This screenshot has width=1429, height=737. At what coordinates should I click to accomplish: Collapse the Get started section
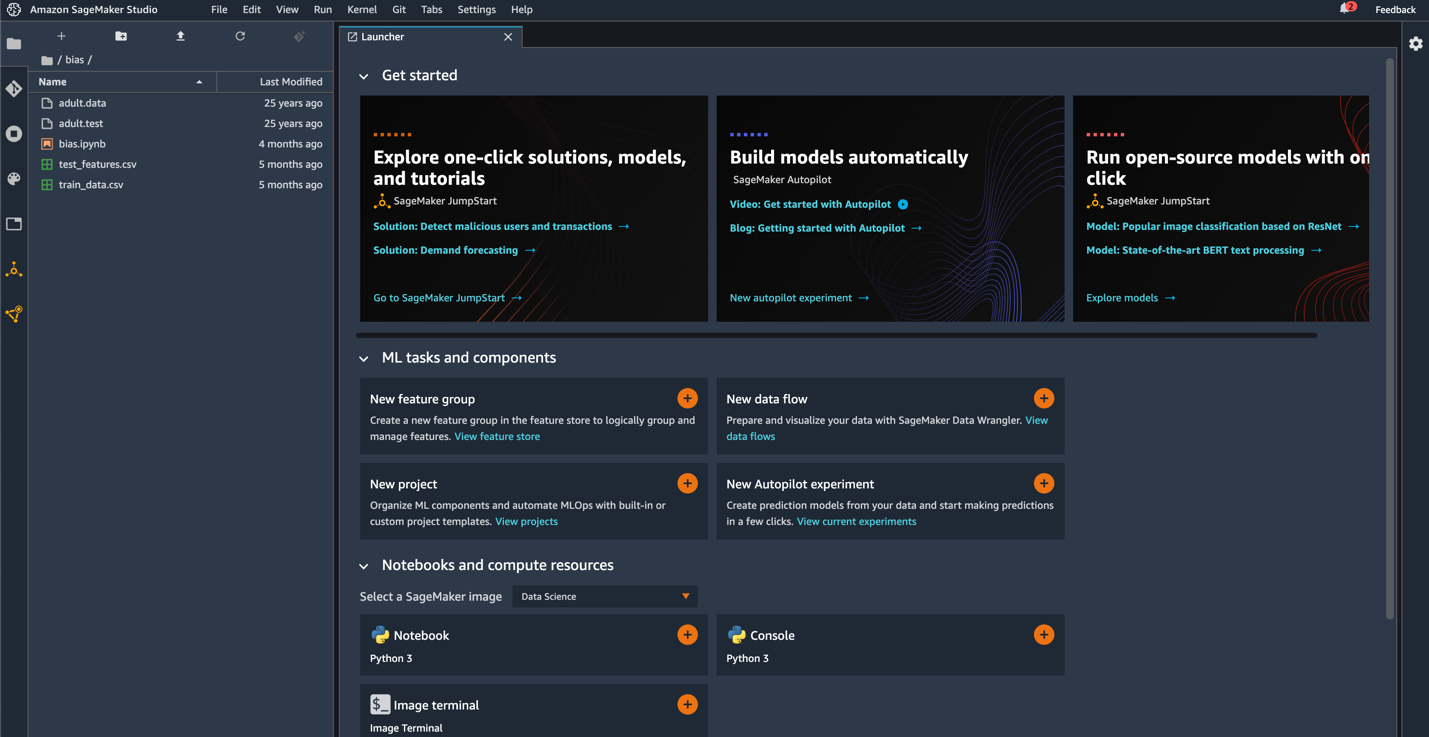pos(364,76)
